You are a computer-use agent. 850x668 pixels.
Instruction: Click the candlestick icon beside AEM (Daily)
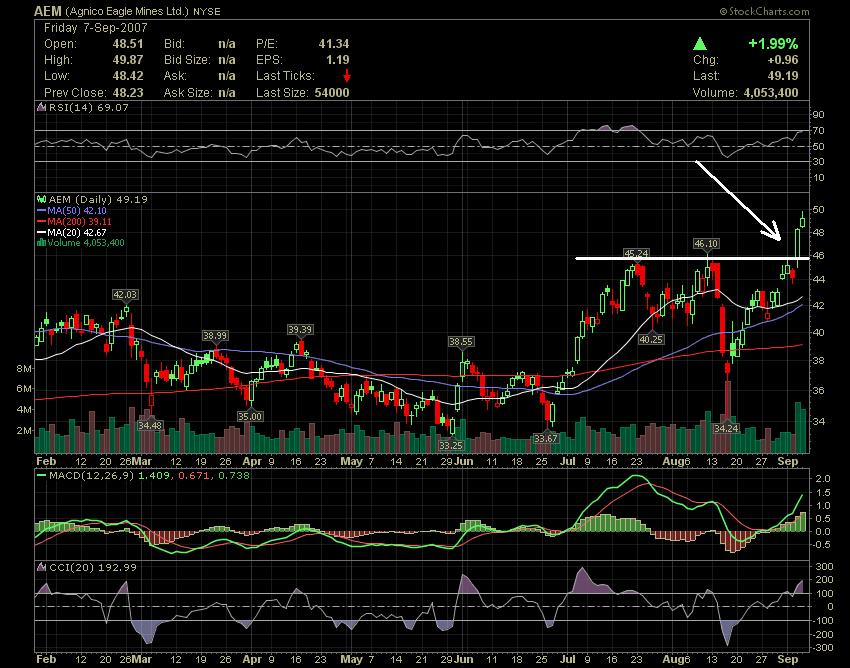click(x=41, y=200)
